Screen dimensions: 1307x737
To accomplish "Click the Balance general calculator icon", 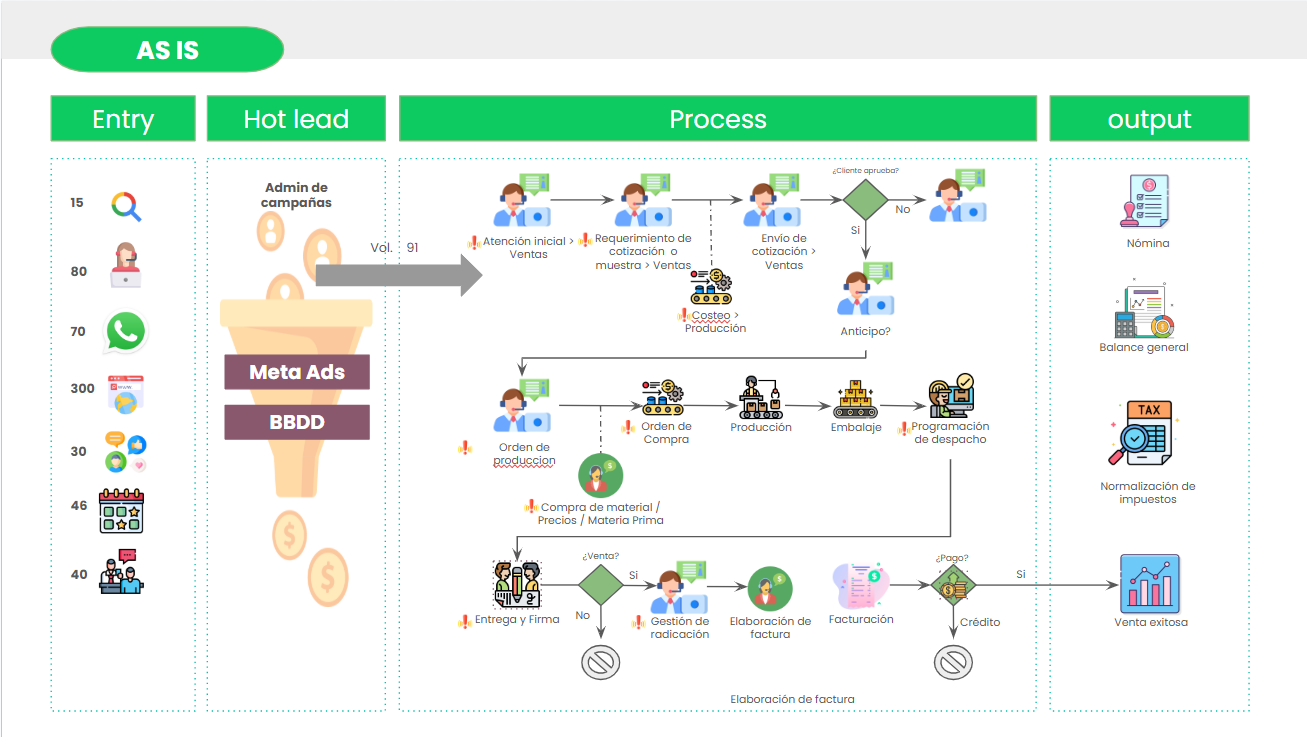I will click(x=1143, y=312).
